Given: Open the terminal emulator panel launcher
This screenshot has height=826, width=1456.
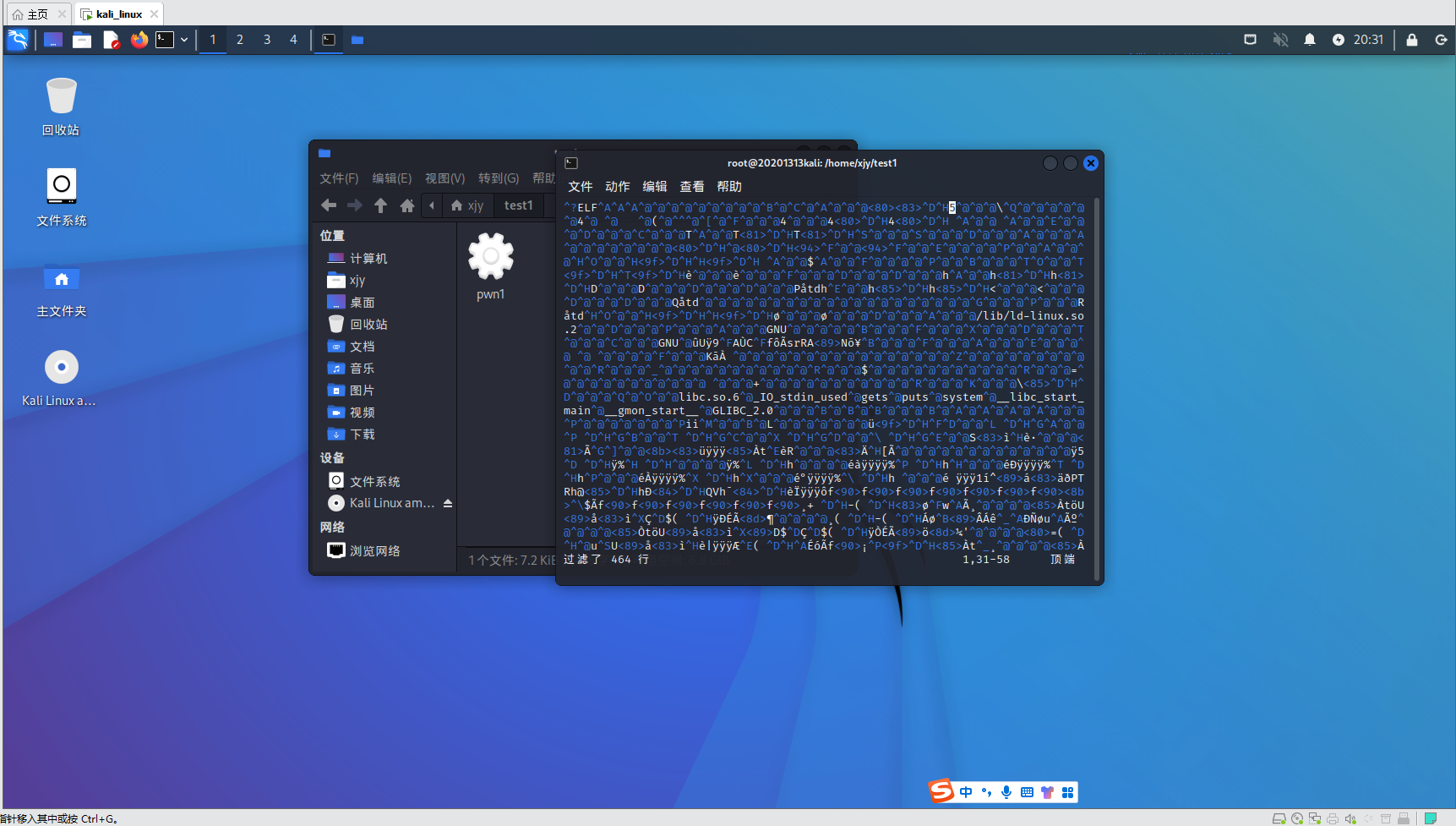Looking at the screenshot, I should point(165,40).
